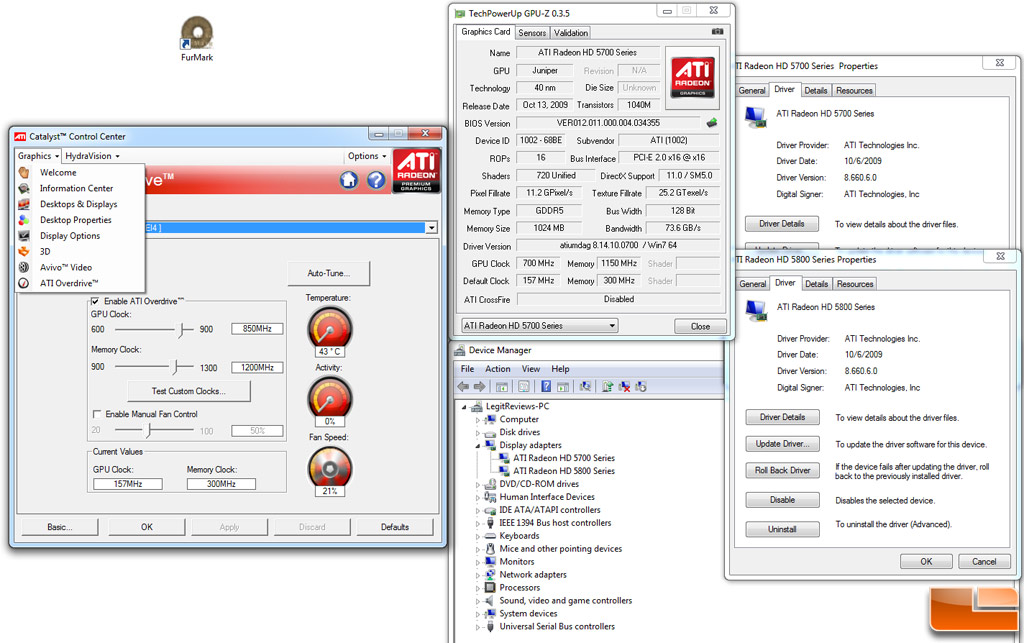This screenshot has height=643, width=1024.
Task: Click Scan for hardware changes icon
Action: tap(585, 386)
